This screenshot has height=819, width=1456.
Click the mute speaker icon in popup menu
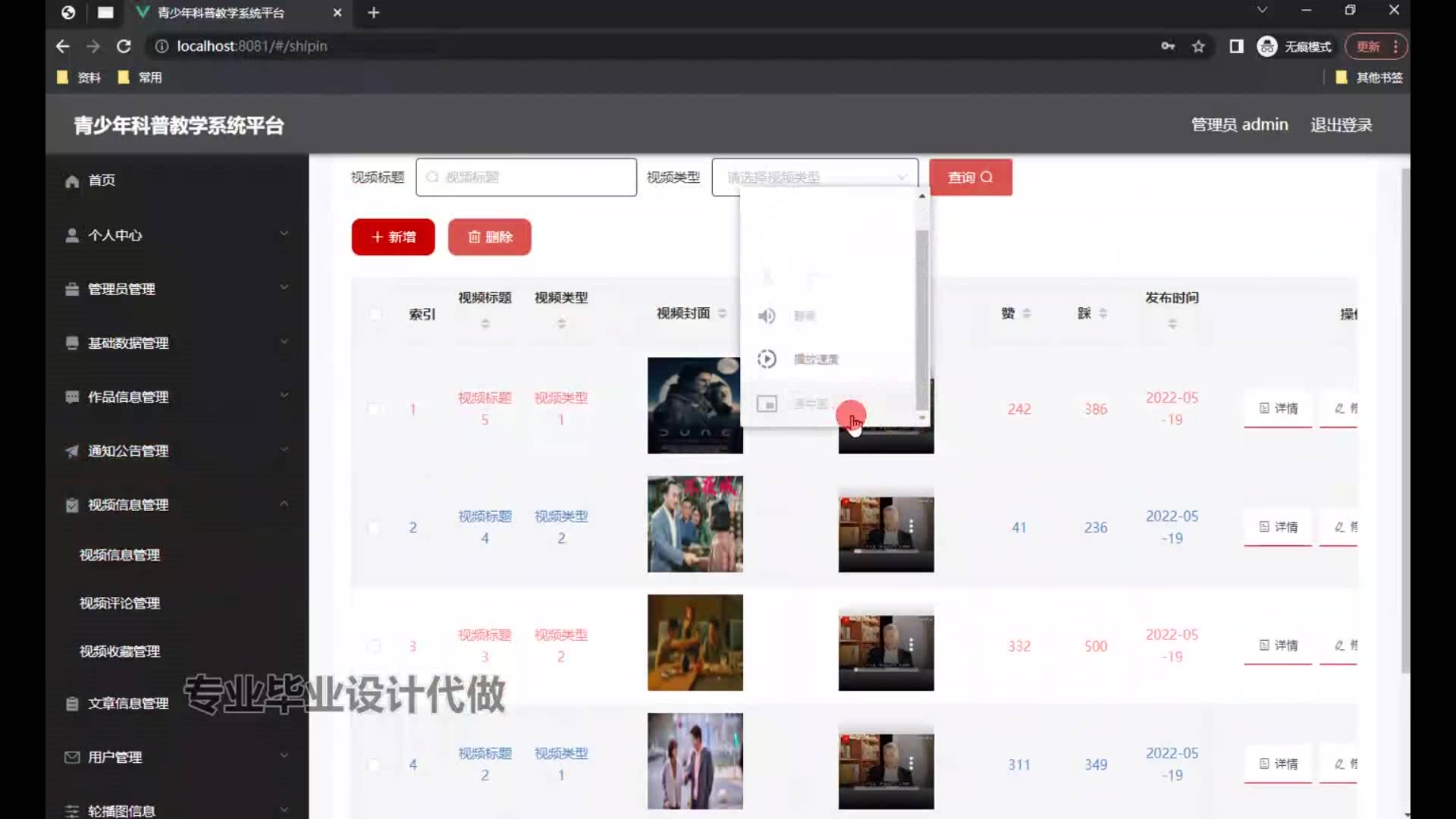tap(767, 315)
